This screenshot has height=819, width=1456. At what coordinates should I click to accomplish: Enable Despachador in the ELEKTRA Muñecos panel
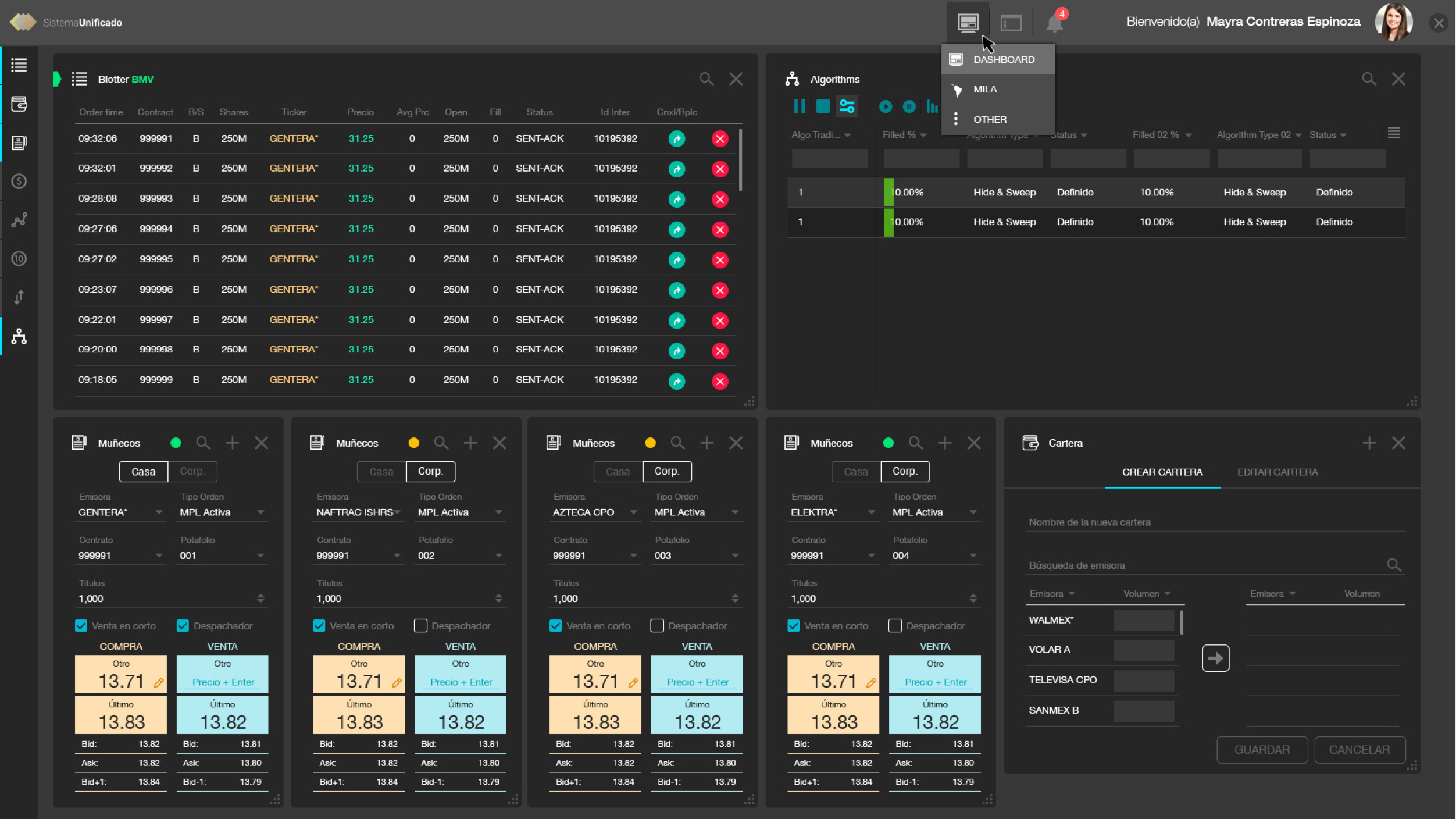point(895,626)
